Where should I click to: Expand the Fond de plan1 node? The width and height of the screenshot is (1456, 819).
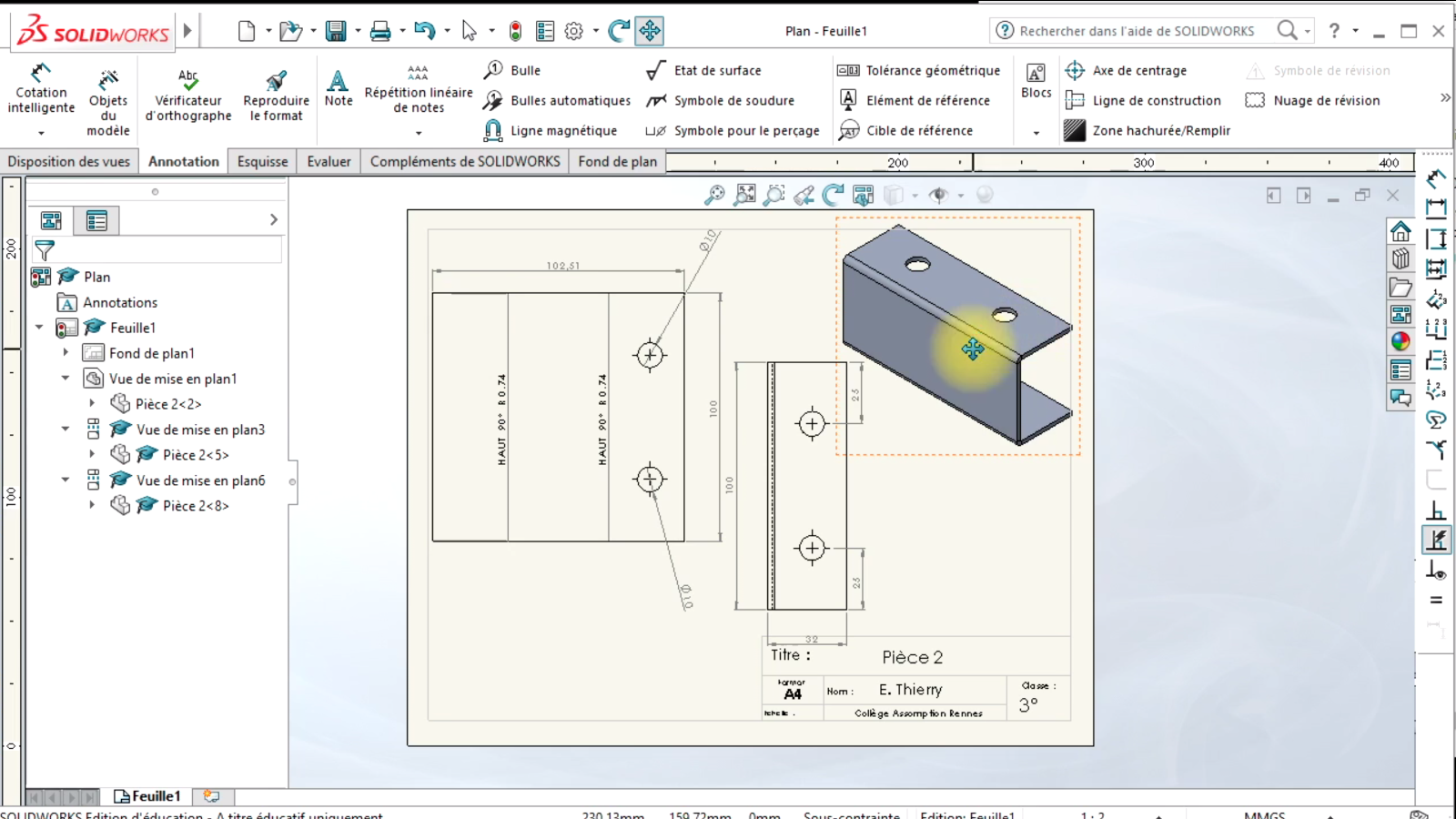66,353
